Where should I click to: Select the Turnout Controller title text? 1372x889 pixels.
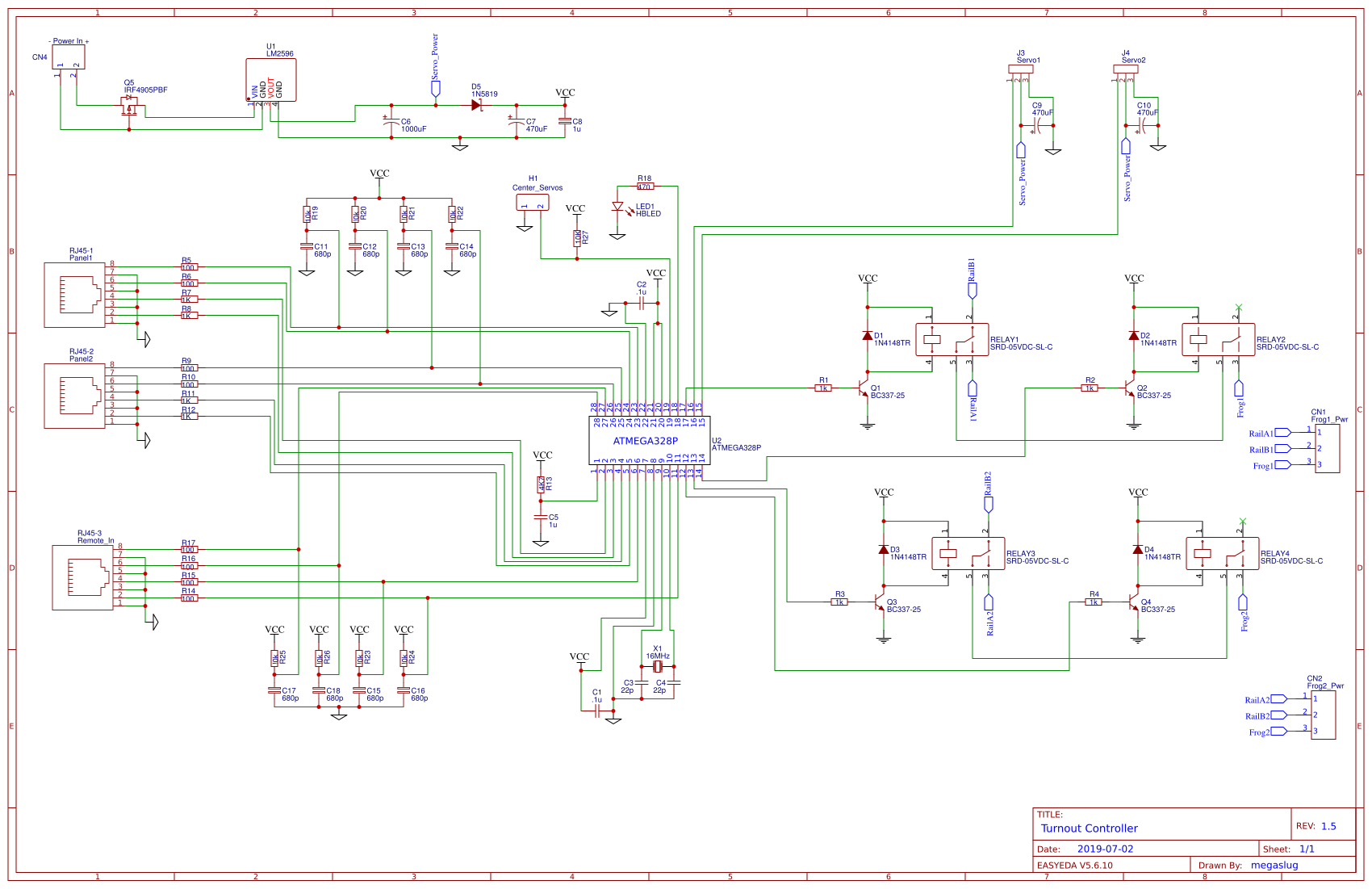pos(1089,828)
